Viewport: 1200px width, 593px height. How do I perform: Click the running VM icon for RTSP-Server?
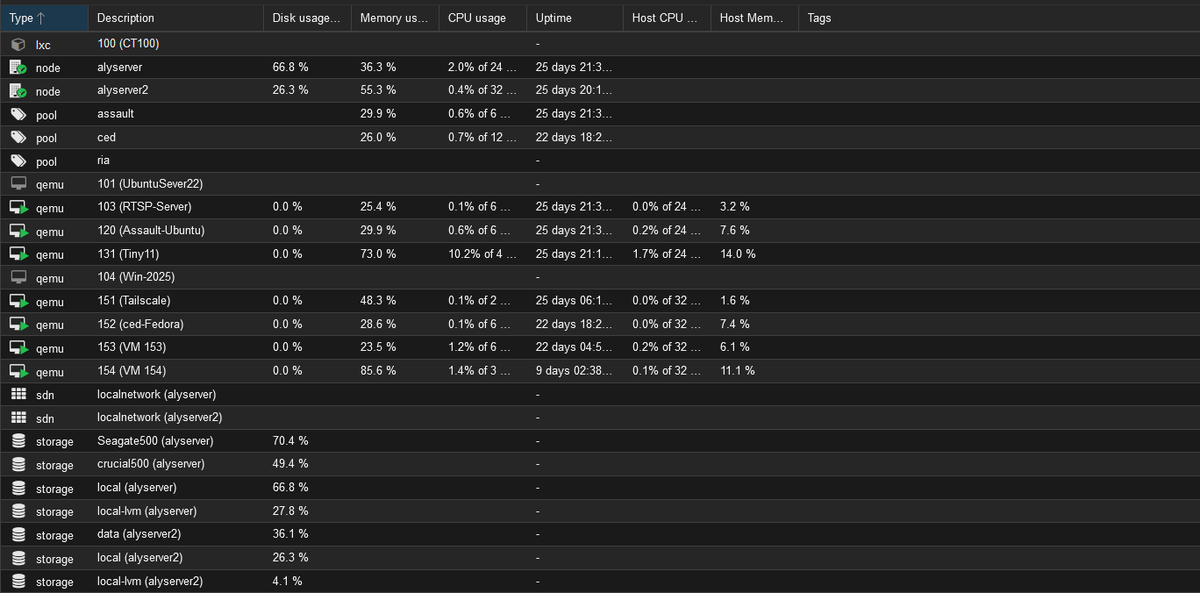(18, 208)
